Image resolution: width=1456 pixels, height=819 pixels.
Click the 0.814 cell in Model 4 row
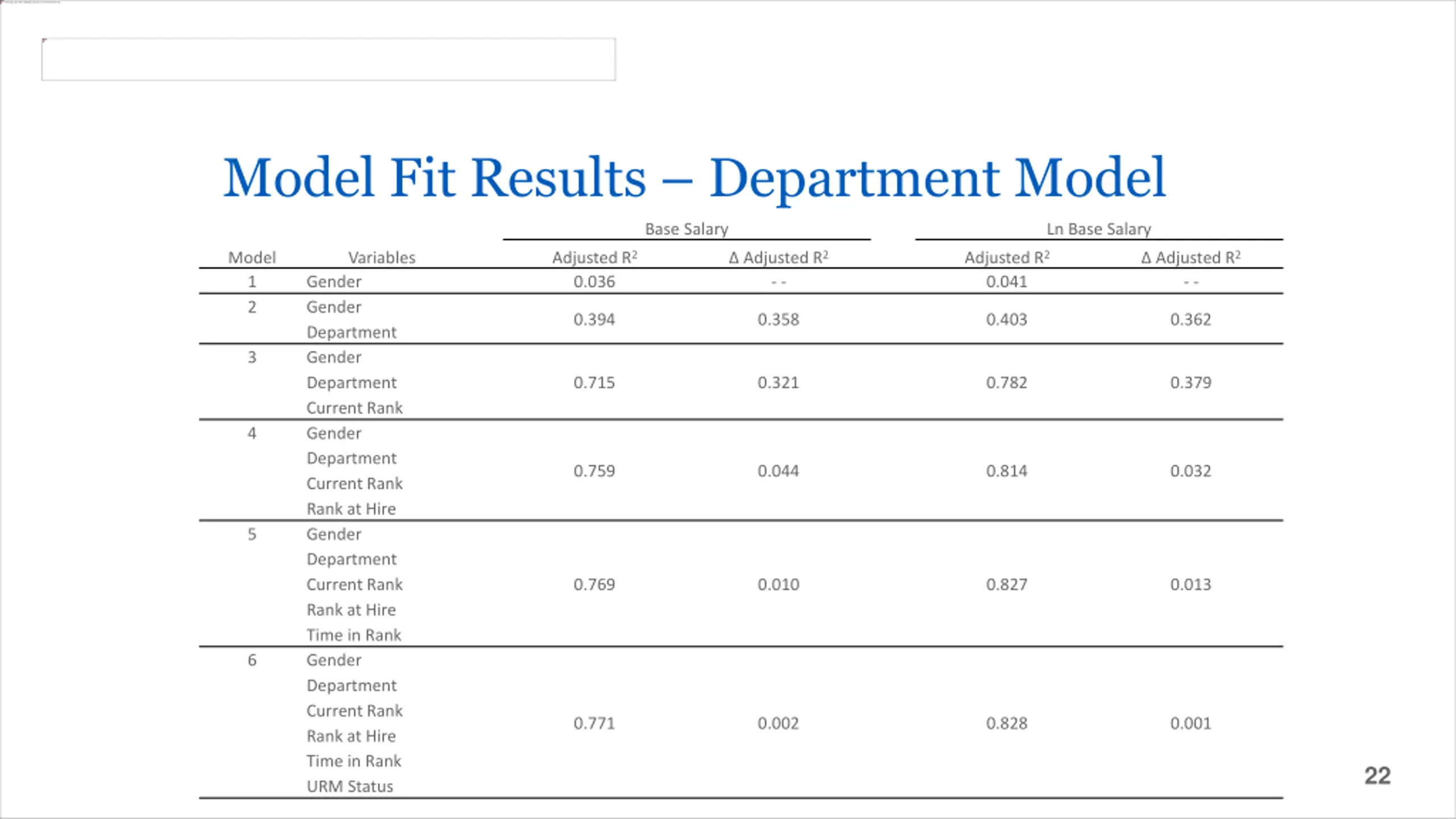pyautogui.click(x=1007, y=471)
